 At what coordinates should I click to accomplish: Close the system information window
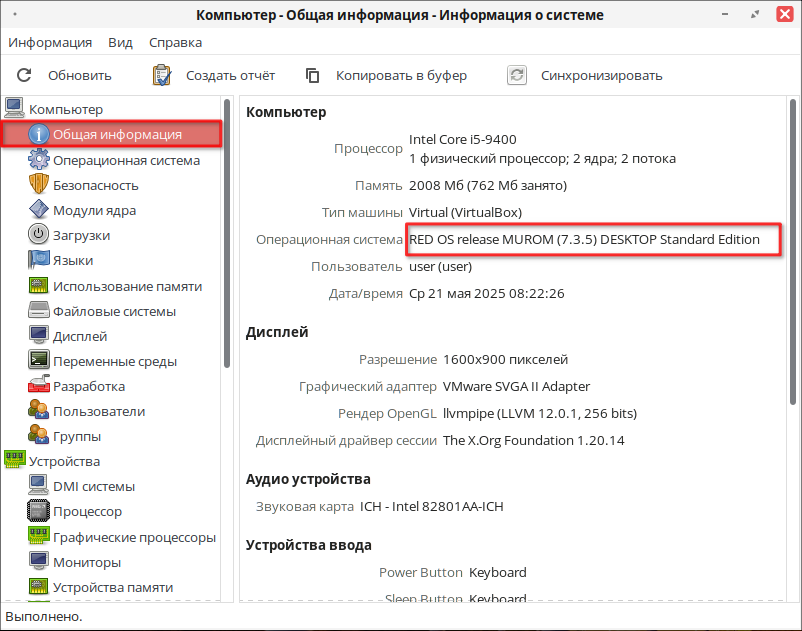click(x=785, y=14)
